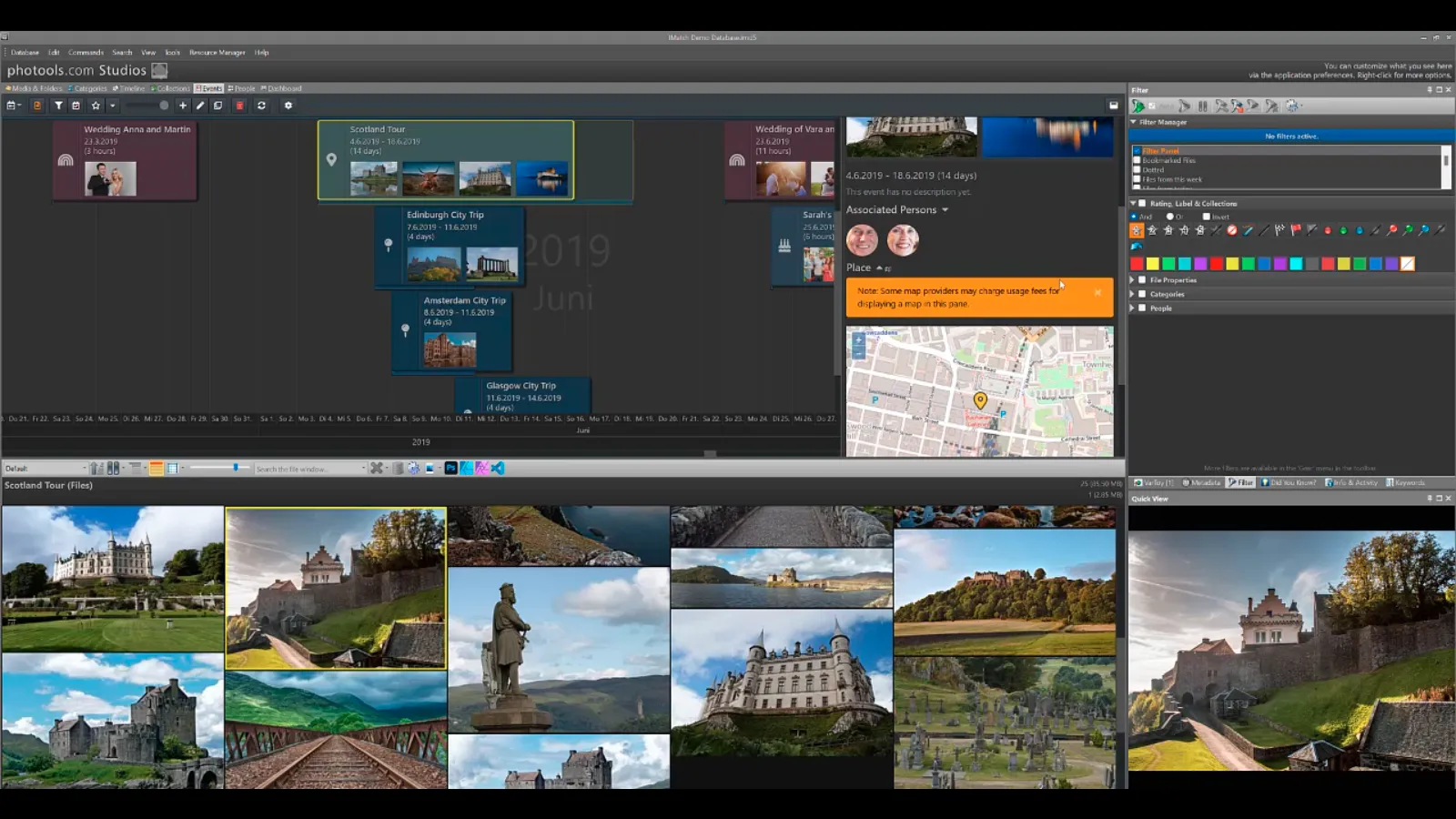Select the Edinburgh City Trip event
The height and width of the screenshot is (819, 1456).
(450, 246)
